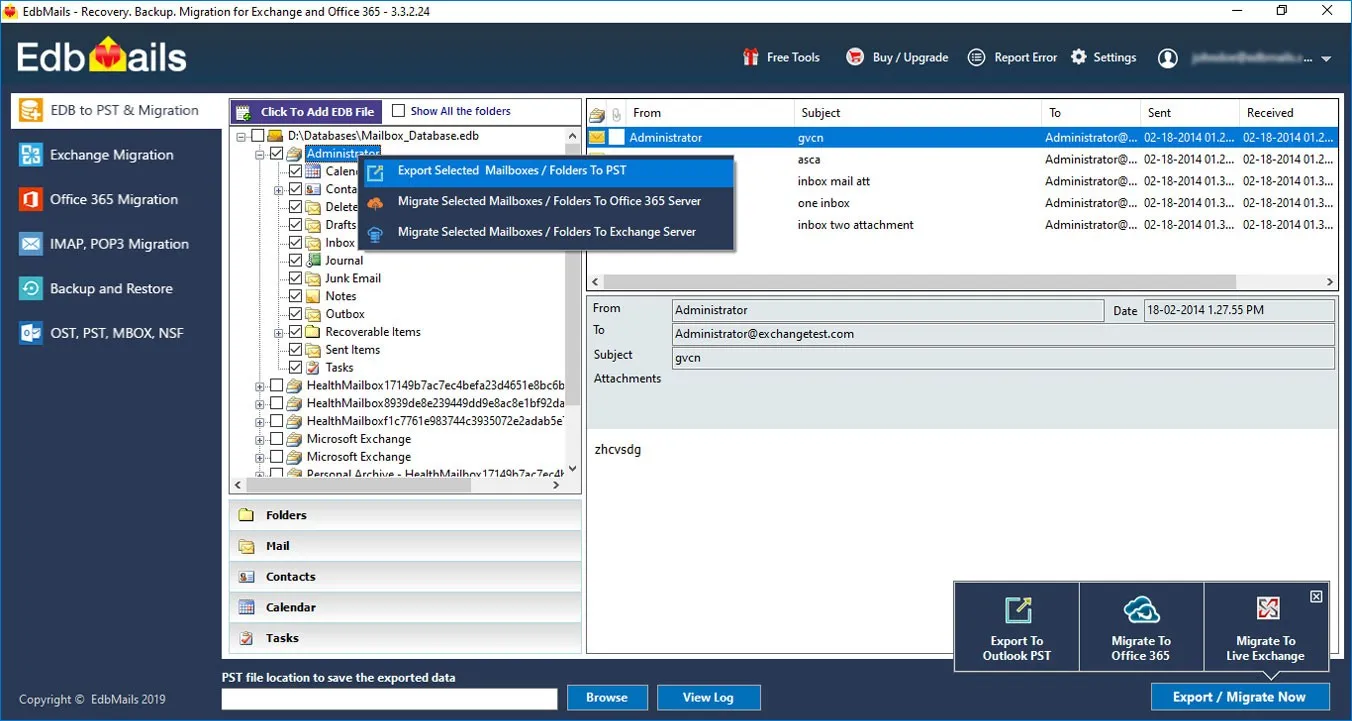Uncheck the Sent Items folder checkbox
This screenshot has width=1352, height=721.
[296, 350]
